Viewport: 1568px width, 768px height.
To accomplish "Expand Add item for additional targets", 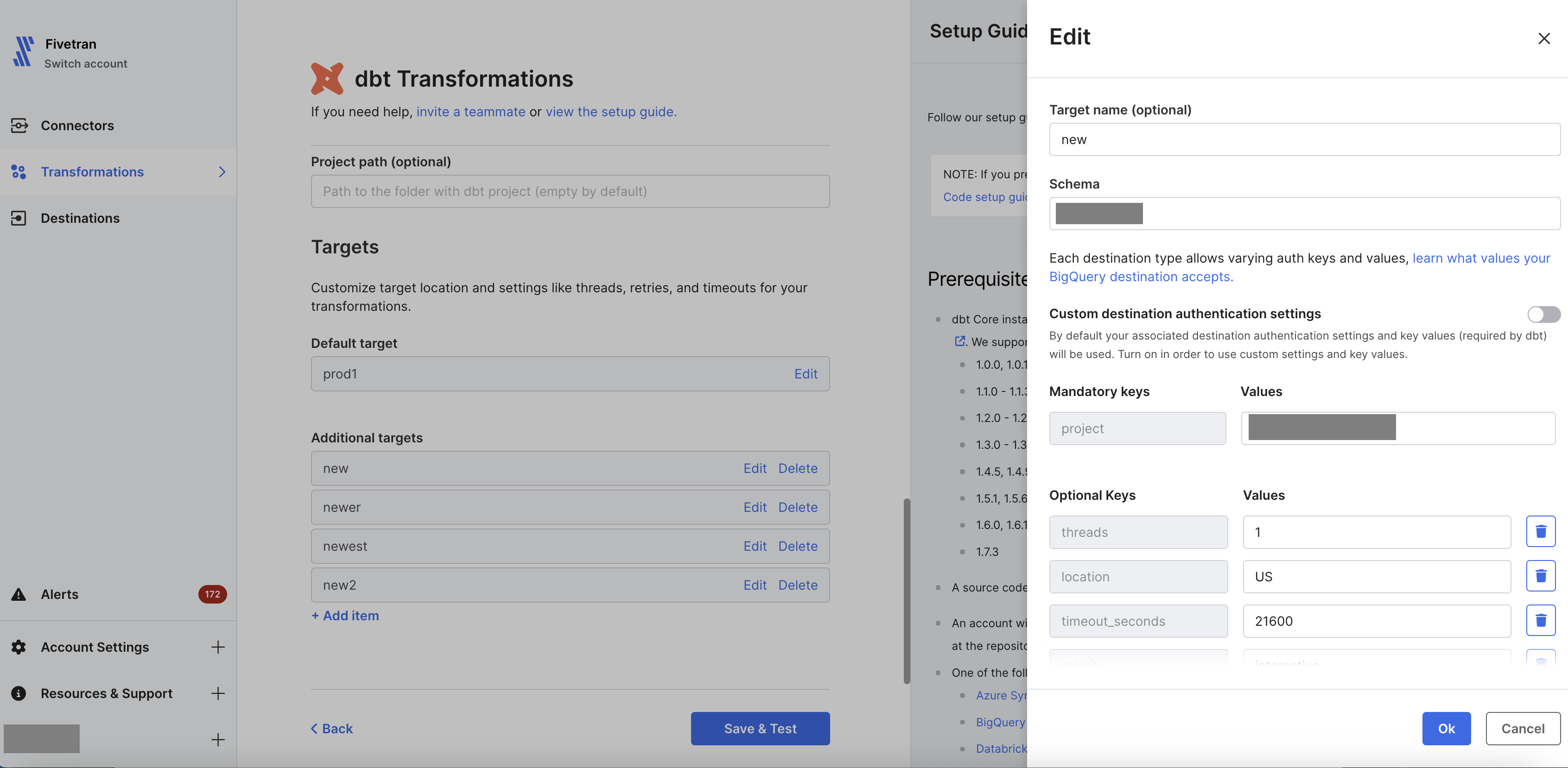I will (344, 614).
